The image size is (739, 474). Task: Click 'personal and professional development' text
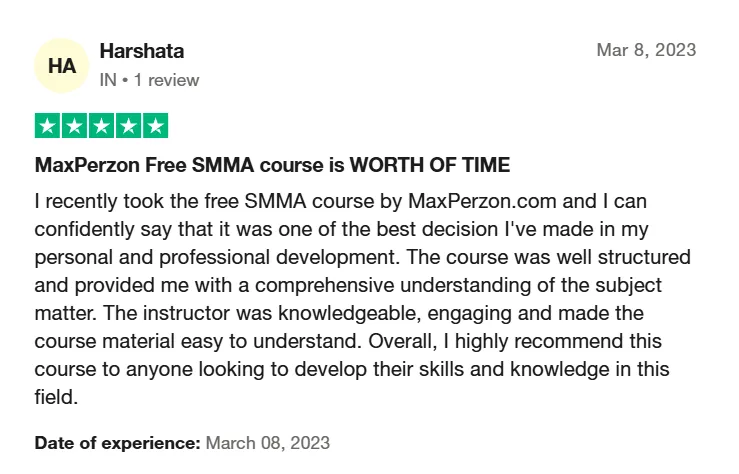click(x=215, y=257)
